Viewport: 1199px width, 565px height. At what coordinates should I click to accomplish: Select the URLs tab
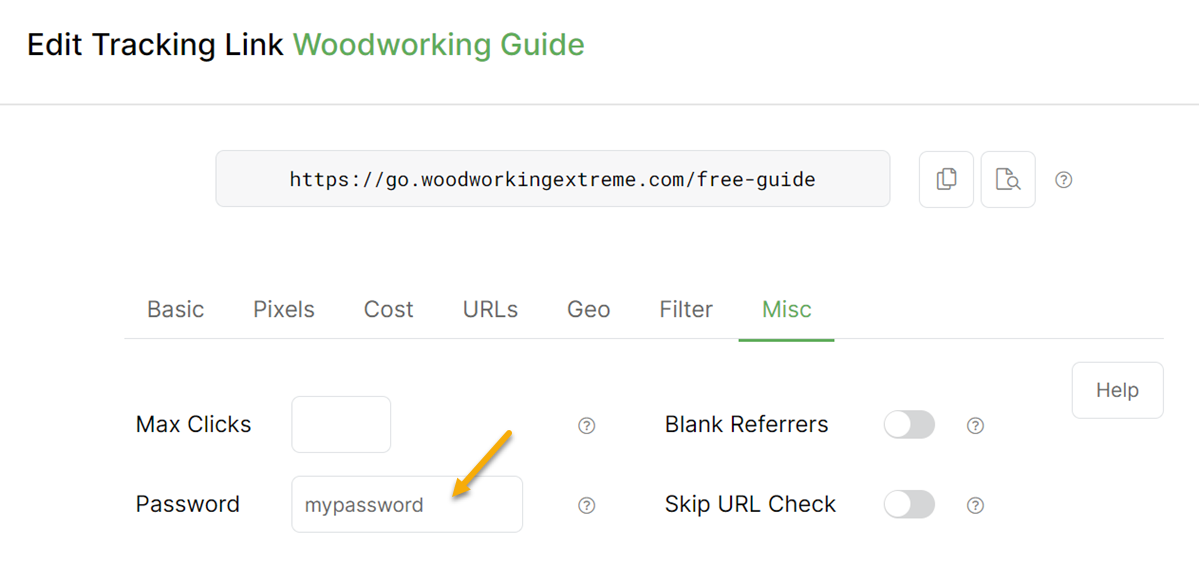click(490, 310)
